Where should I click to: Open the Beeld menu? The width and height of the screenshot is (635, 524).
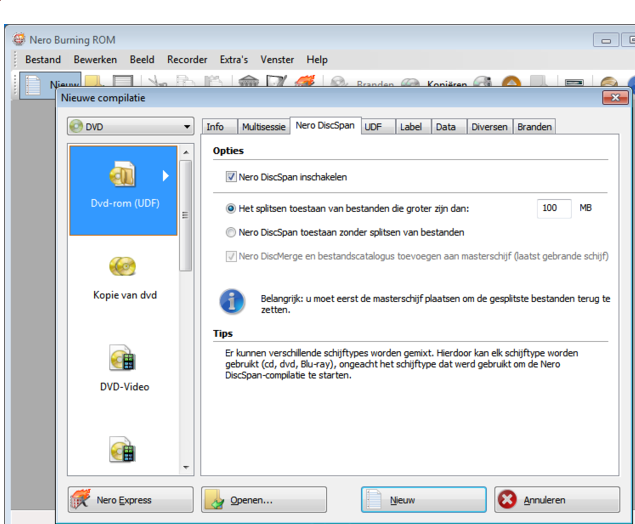click(142, 60)
